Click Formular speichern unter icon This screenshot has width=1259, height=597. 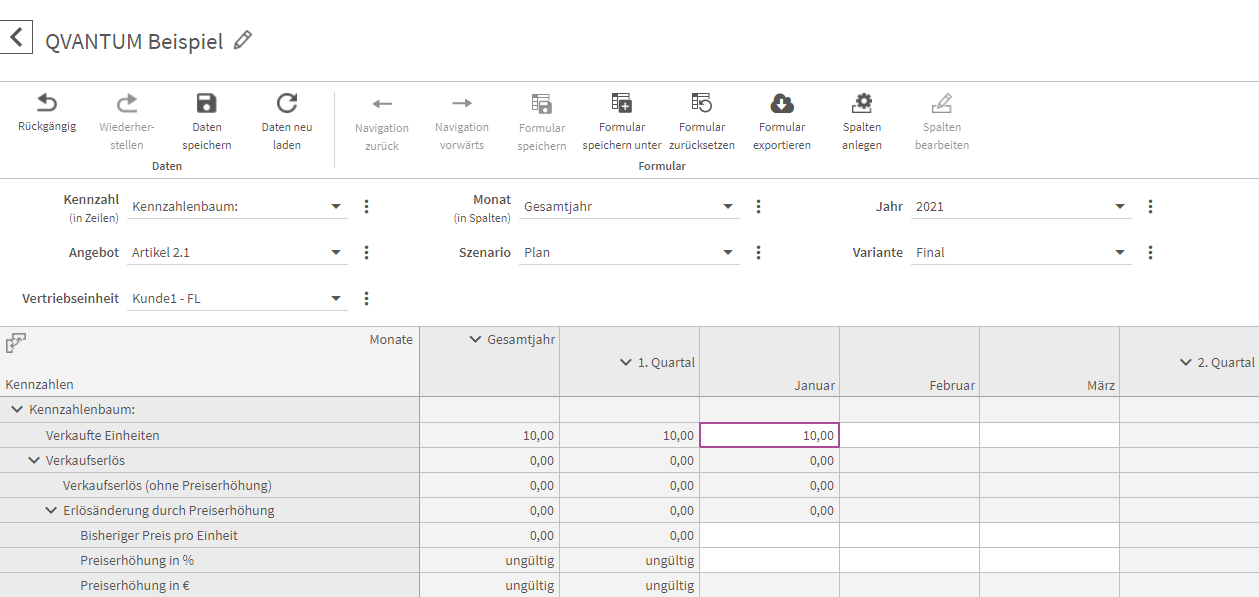coord(622,103)
